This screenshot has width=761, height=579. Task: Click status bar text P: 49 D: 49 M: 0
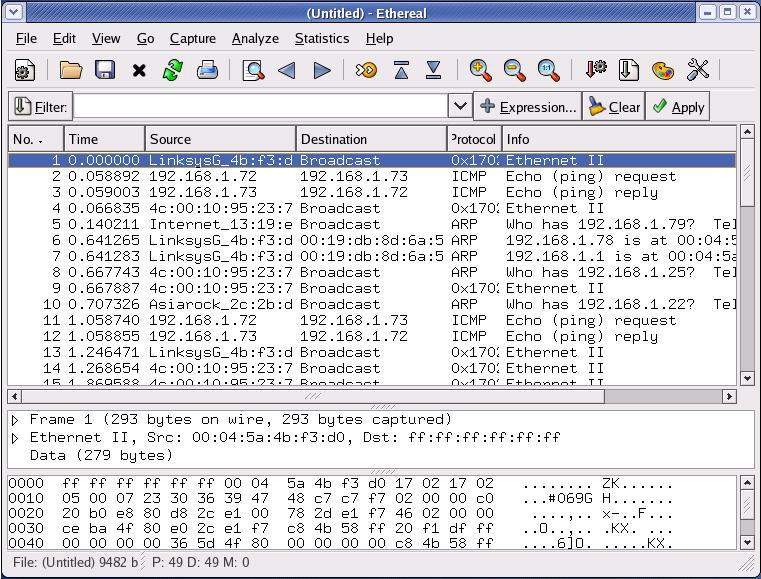click(200, 562)
